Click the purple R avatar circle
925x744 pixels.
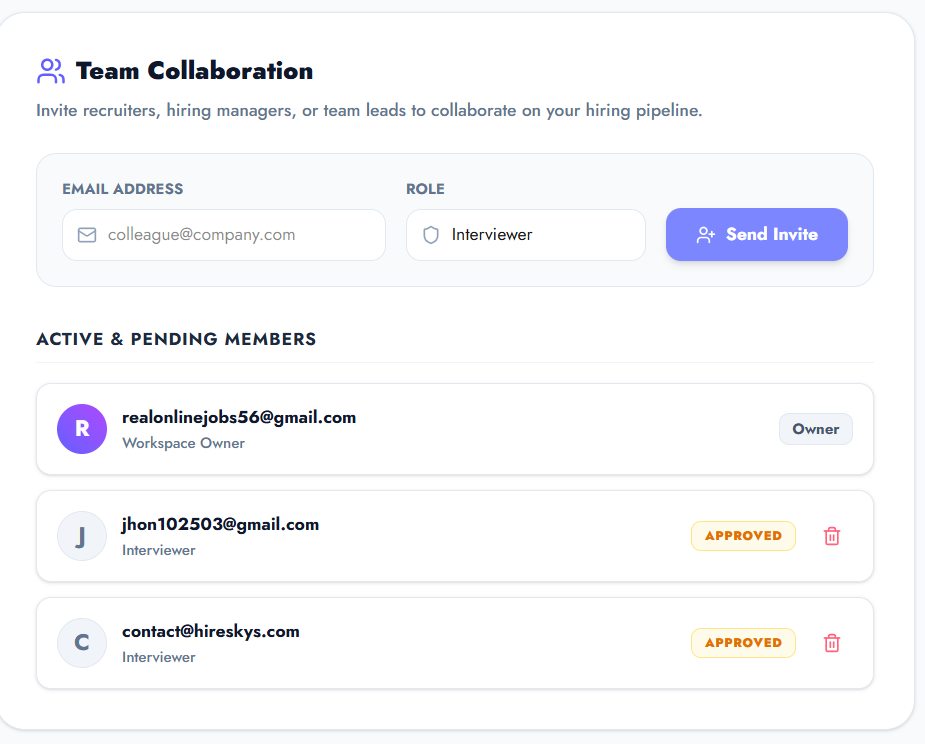click(82, 429)
